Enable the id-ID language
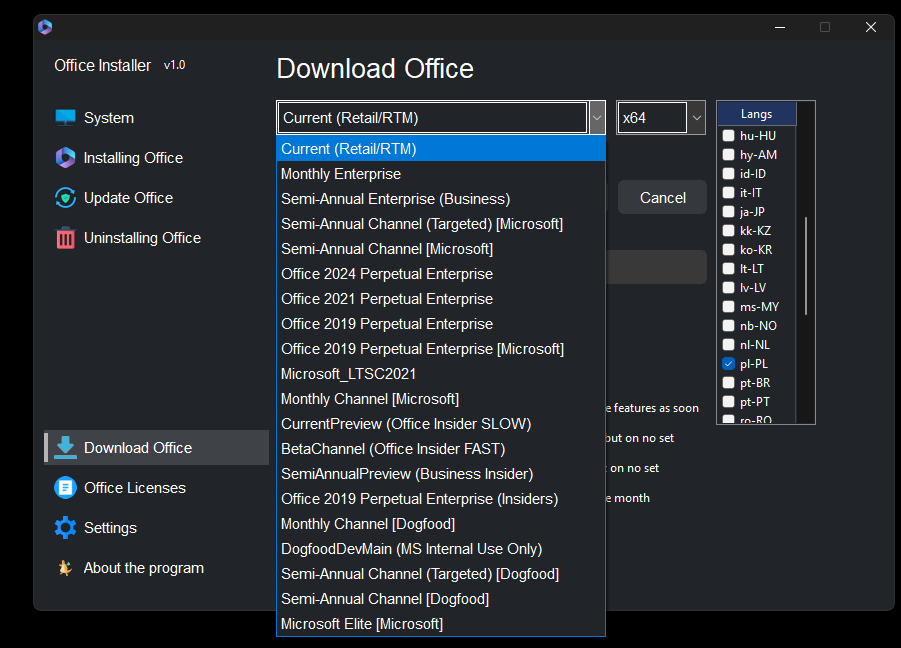The image size is (901, 648). point(729,173)
